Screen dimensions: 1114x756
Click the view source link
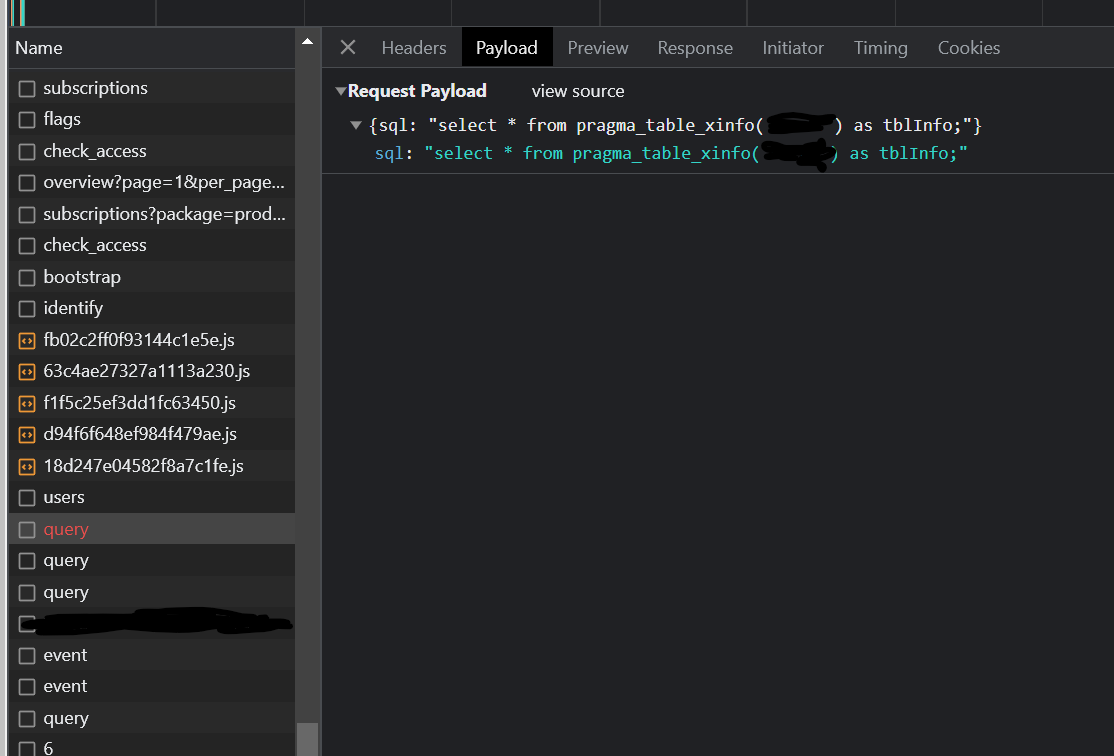(x=578, y=91)
